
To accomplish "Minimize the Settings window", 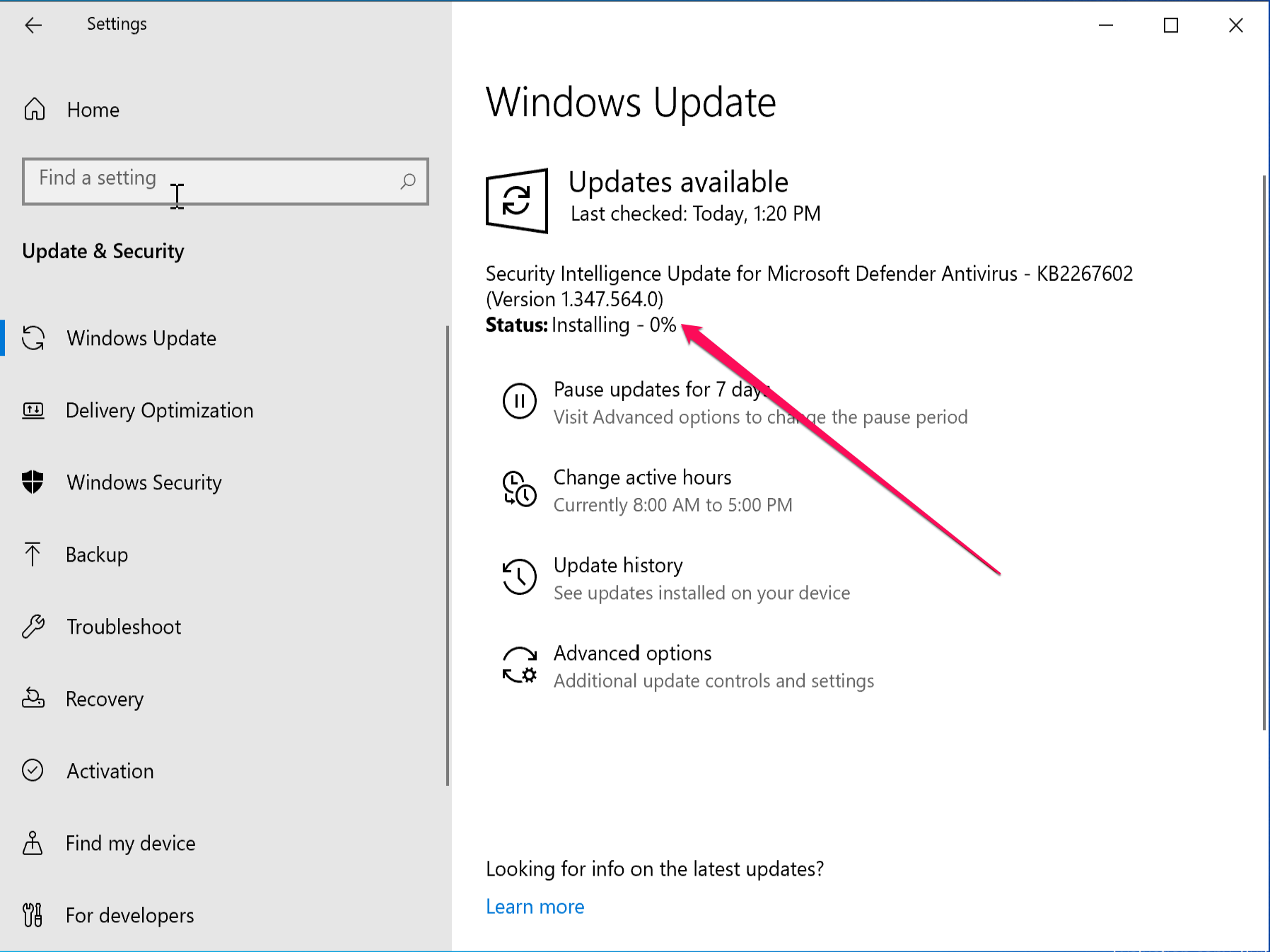I will pyautogui.click(x=1106, y=25).
